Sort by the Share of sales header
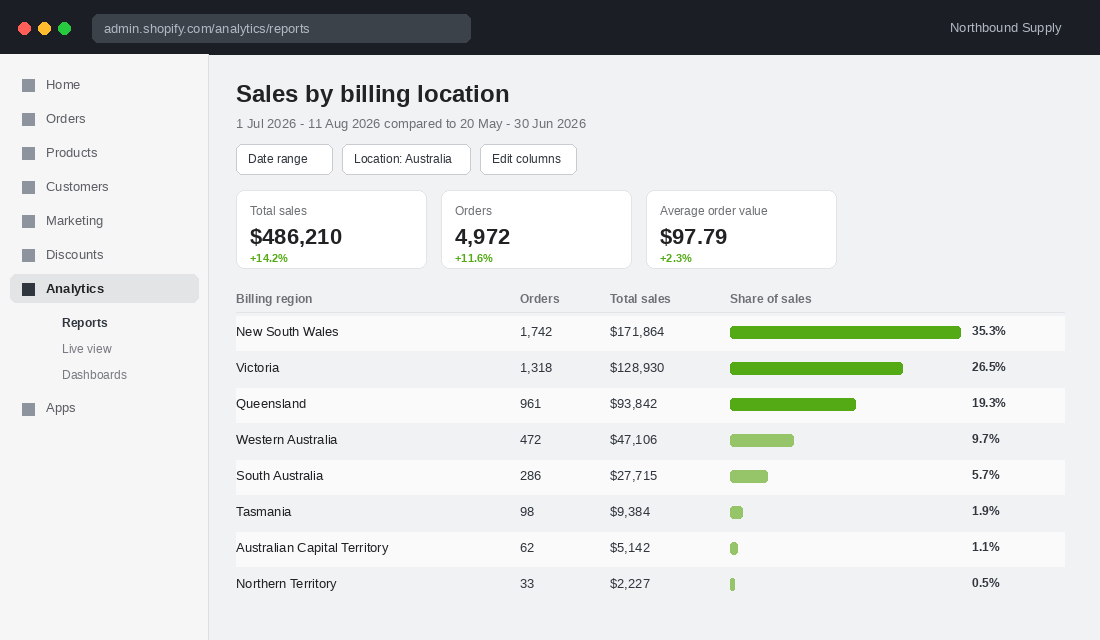Viewport: 1100px width, 640px height. 770,299
